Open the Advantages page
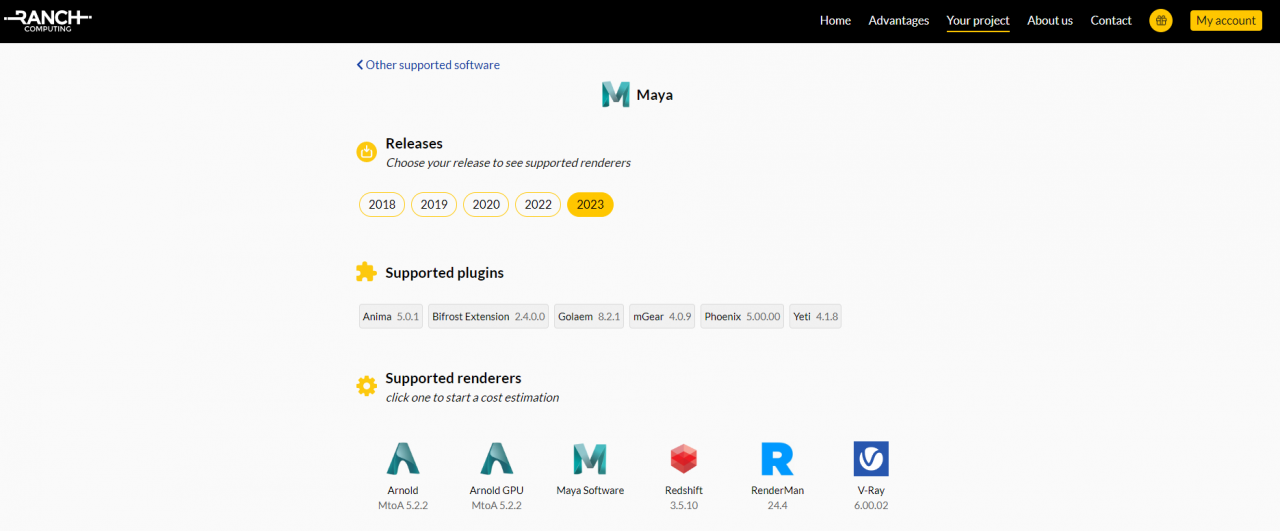This screenshot has width=1280, height=531. point(898,20)
